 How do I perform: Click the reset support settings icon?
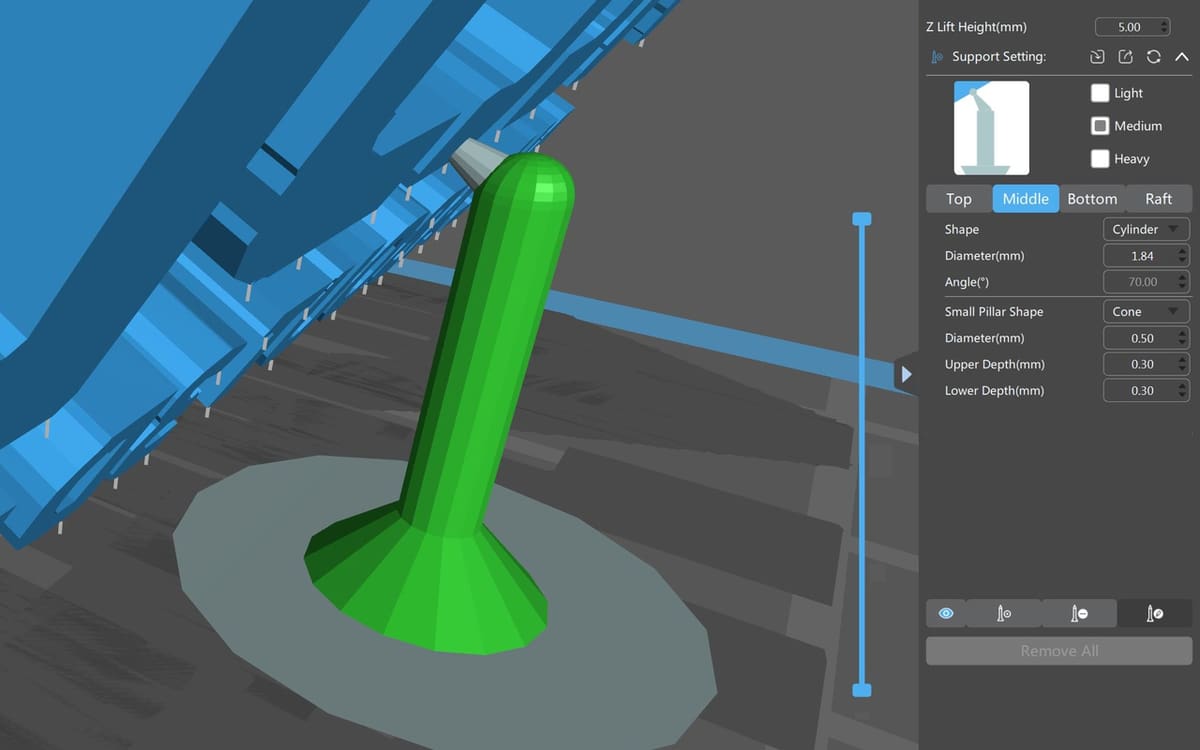tap(1153, 57)
